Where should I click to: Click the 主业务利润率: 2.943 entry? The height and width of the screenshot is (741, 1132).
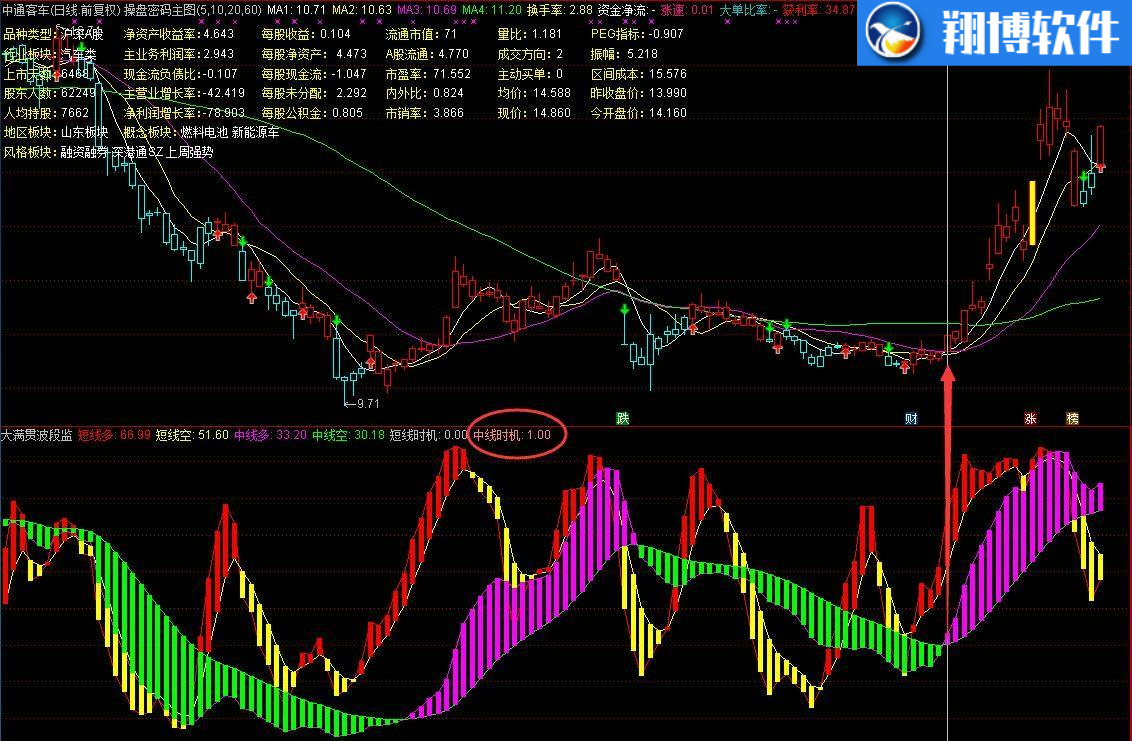179,53
